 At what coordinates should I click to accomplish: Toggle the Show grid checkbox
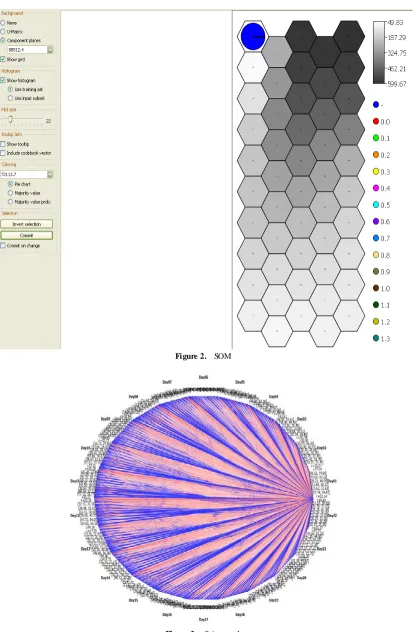click(3, 59)
